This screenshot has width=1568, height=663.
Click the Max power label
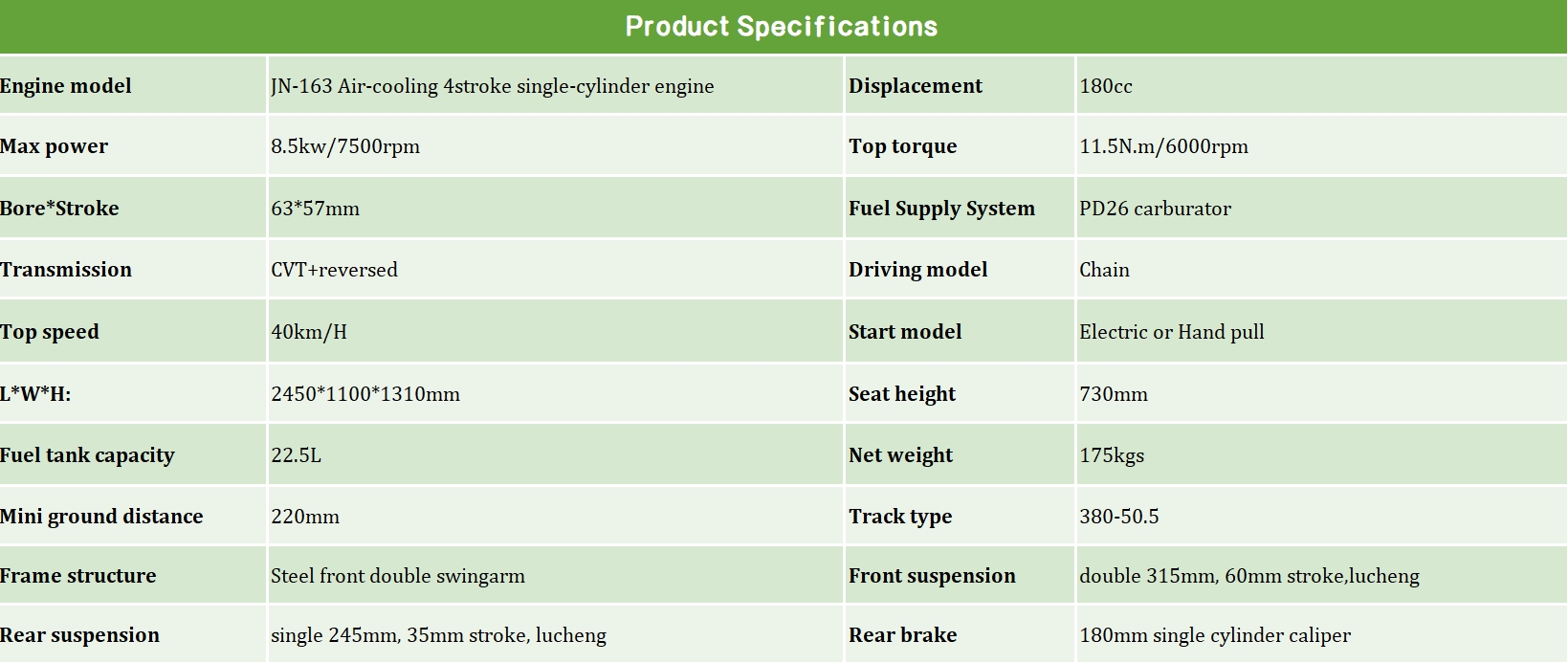tap(55, 146)
